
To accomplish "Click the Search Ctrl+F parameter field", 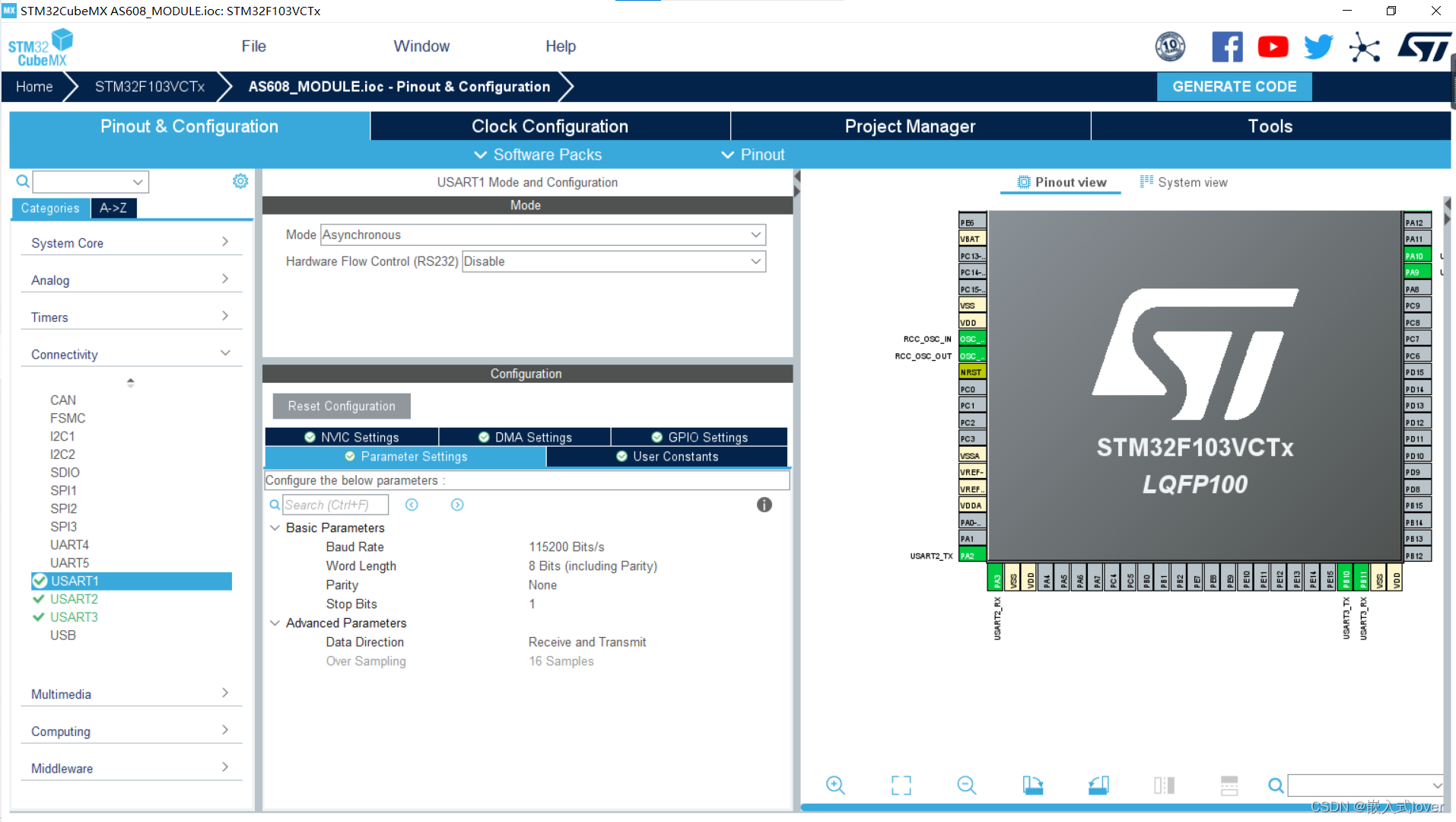I will 335,504.
